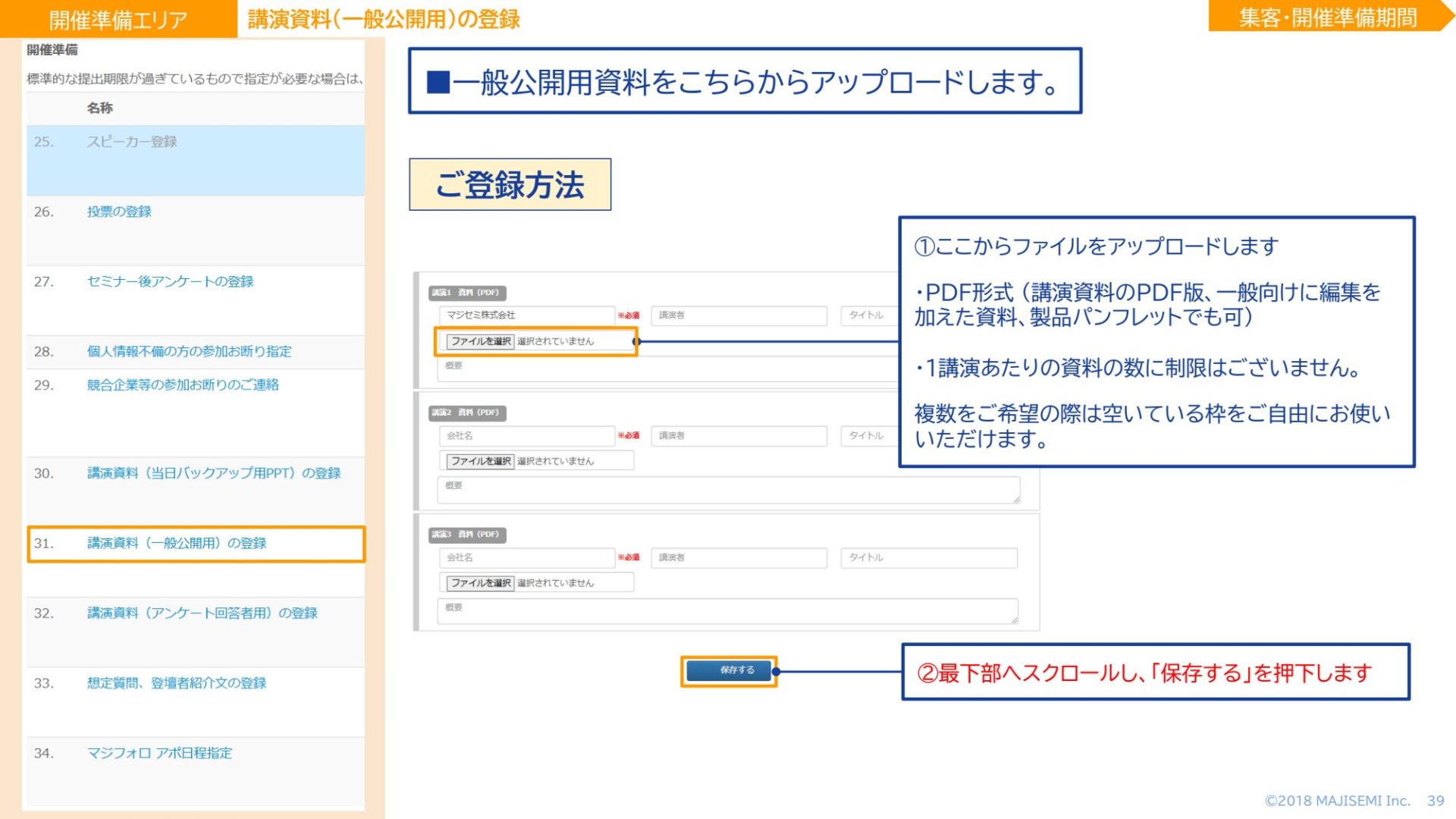Open 競合企業等の参加お断りのご連絡 link
1456x819 pixels.
(183, 384)
